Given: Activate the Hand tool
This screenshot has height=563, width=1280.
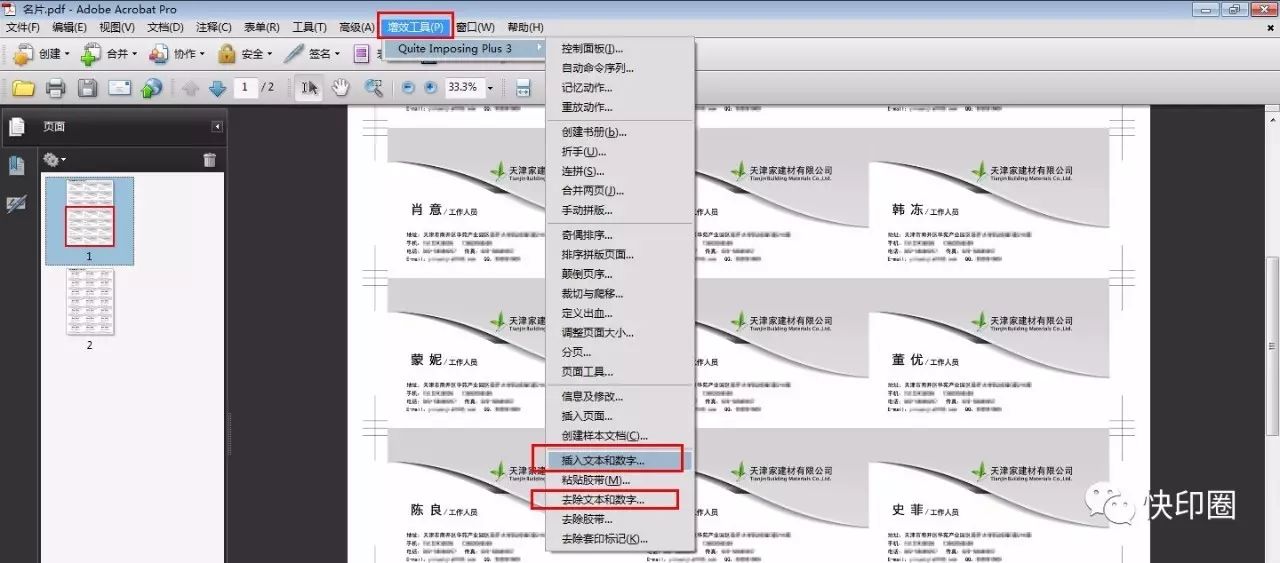Looking at the screenshot, I should [341, 88].
